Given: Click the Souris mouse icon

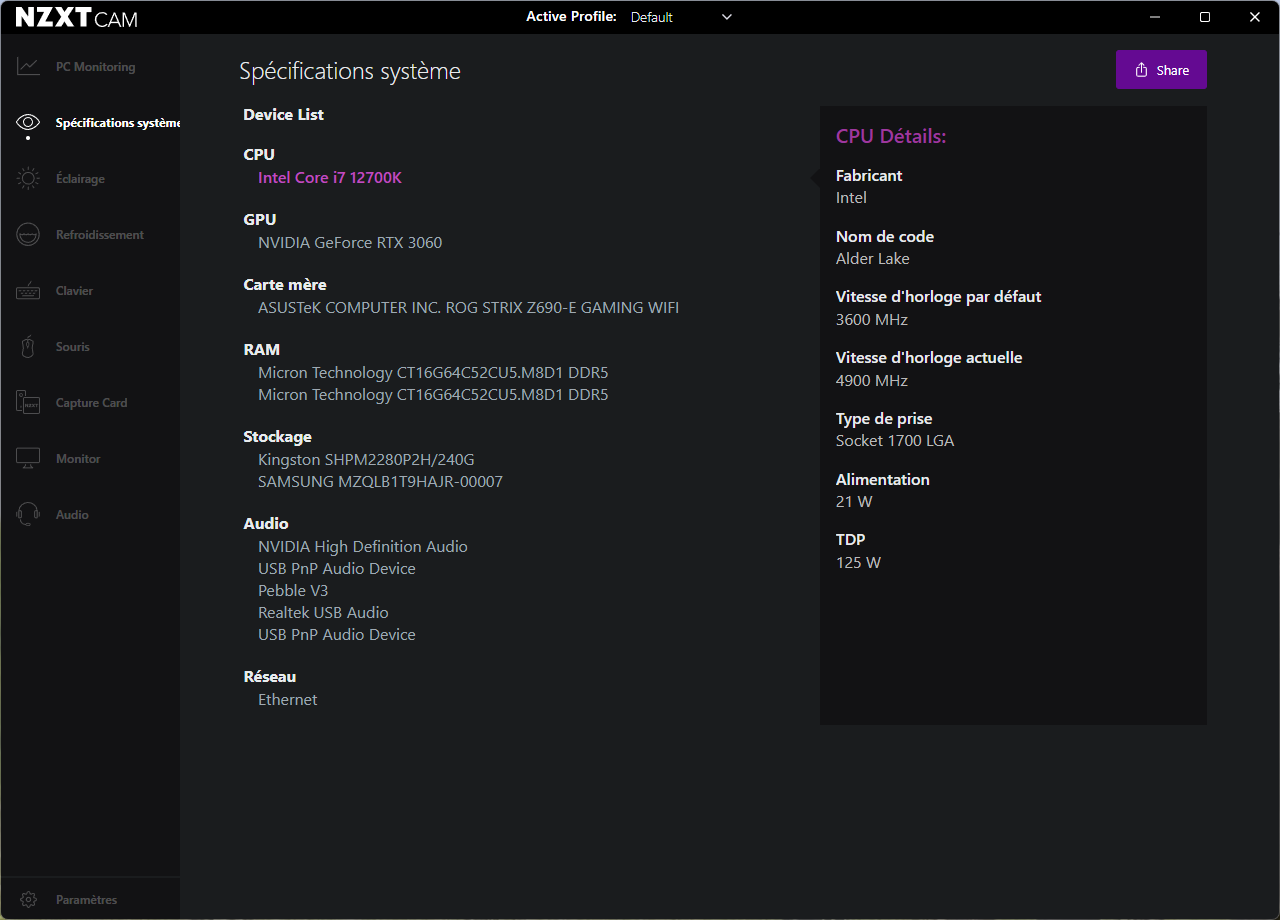Looking at the screenshot, I should click(28, 347).
